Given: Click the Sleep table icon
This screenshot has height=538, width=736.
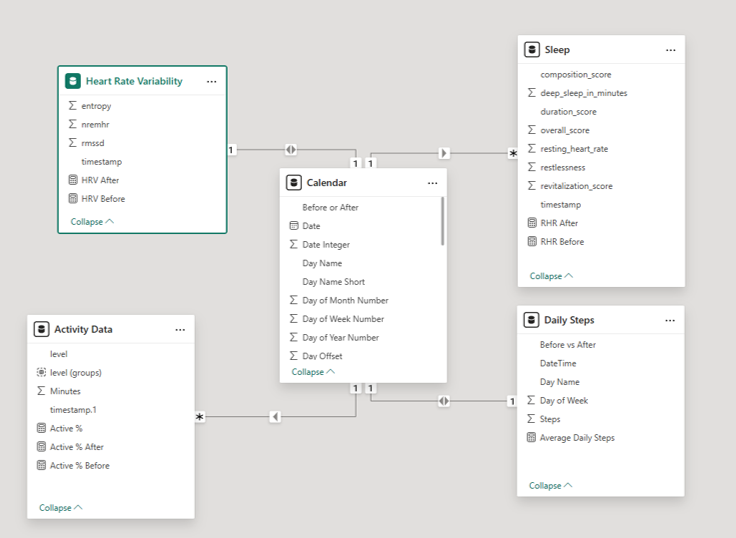Looking at the screenshot, I should (x=532, y=49).
